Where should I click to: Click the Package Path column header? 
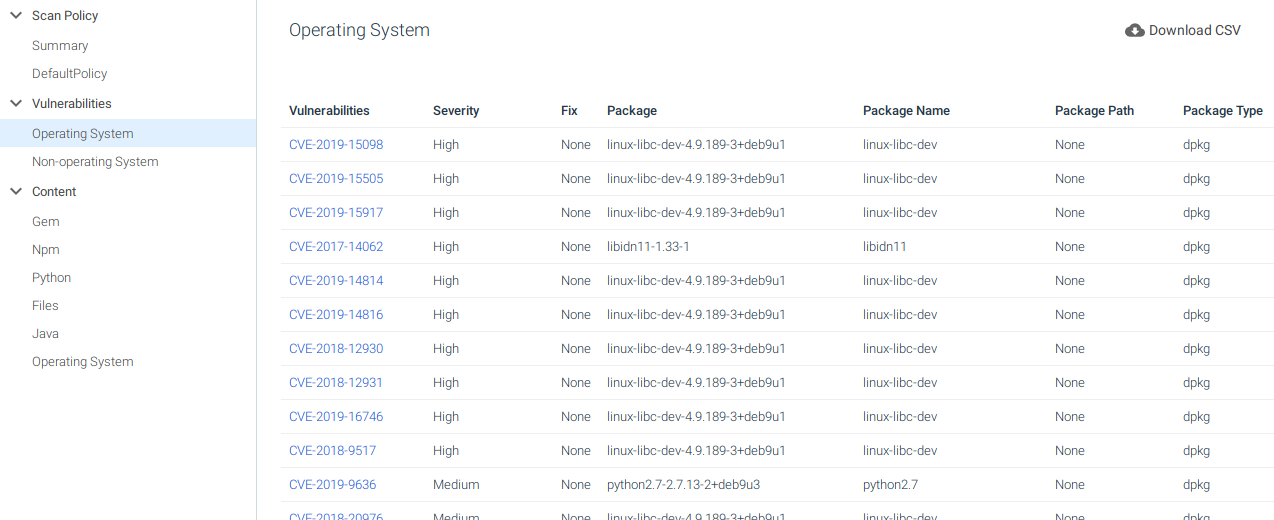(x=1094, y=111)
